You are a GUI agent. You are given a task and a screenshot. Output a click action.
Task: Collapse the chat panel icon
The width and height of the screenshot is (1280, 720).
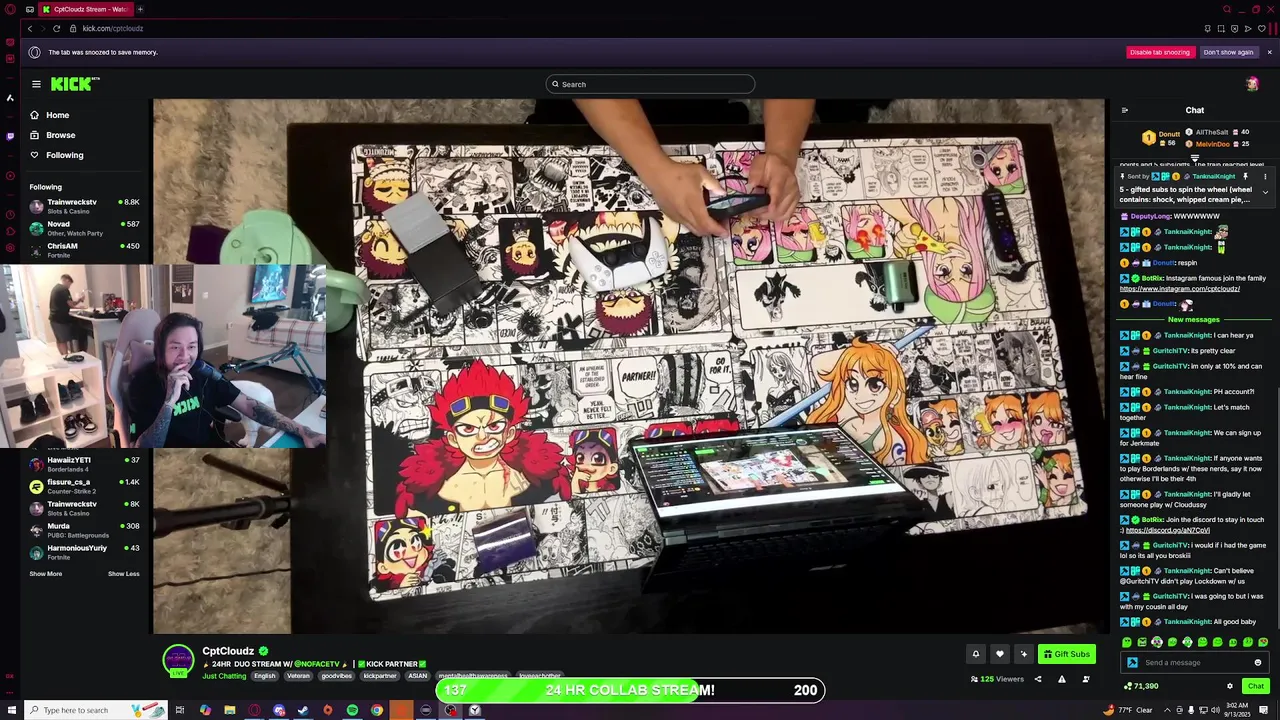tap(1125, 110)
